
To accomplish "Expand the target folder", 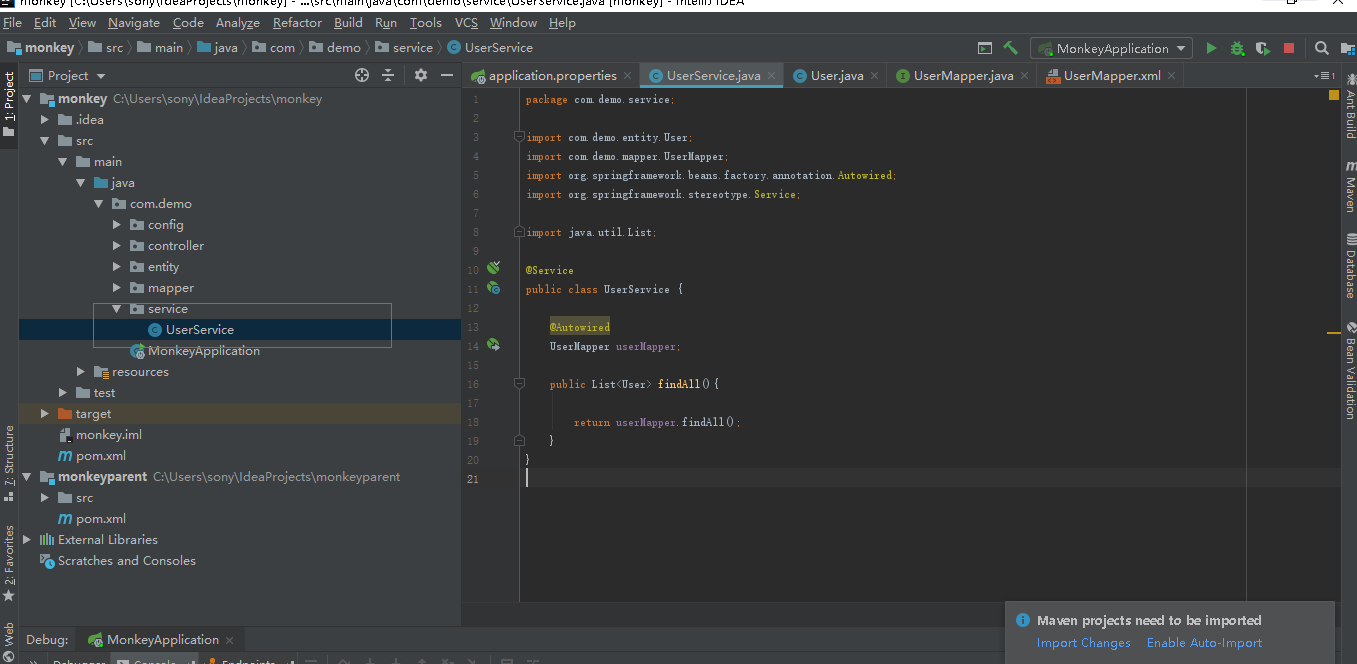I will (44, 413).
